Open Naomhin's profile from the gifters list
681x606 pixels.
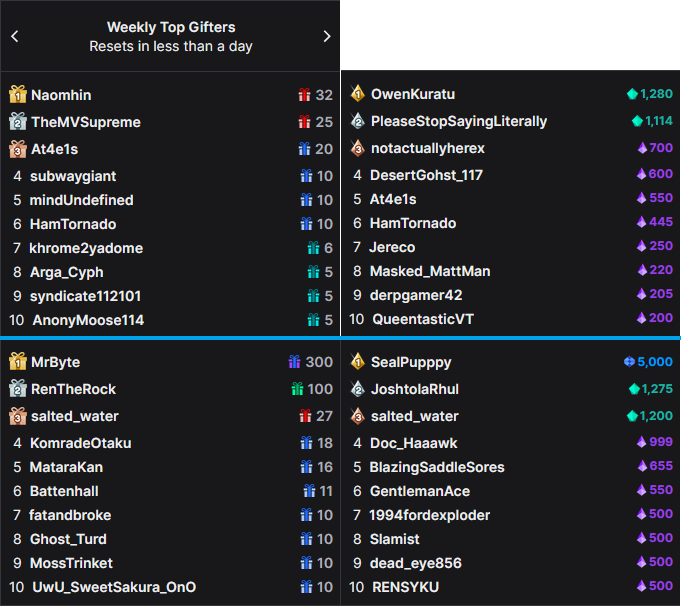click(61, 95)
